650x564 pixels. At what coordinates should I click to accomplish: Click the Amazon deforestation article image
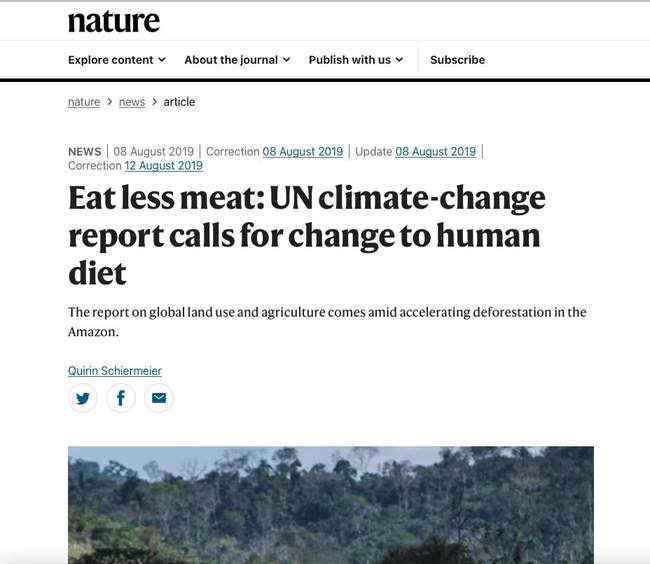click(330, 504)
